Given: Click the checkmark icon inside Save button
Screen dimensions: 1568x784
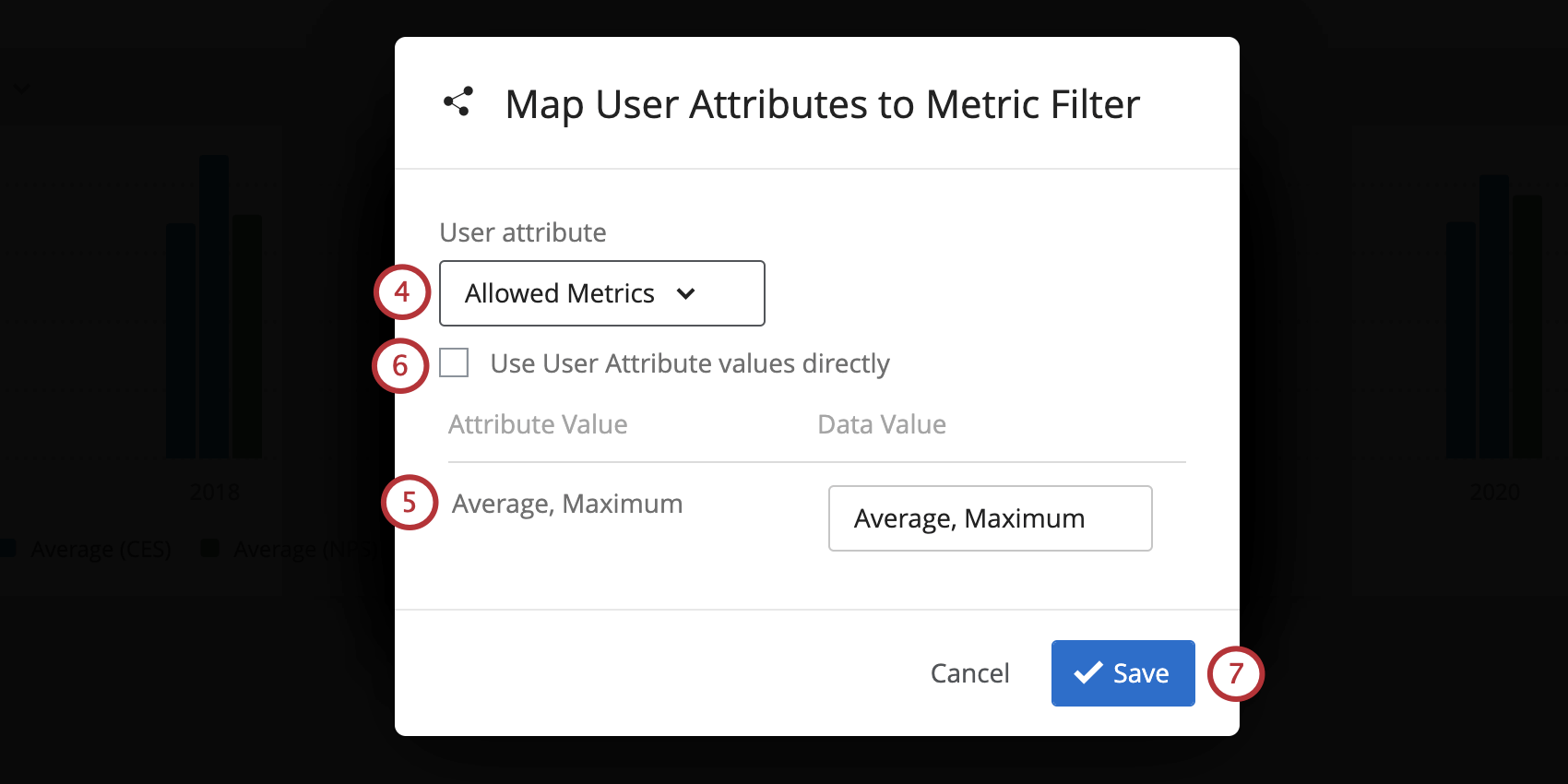Looking at the screenshot, I should click(1089, 673).
